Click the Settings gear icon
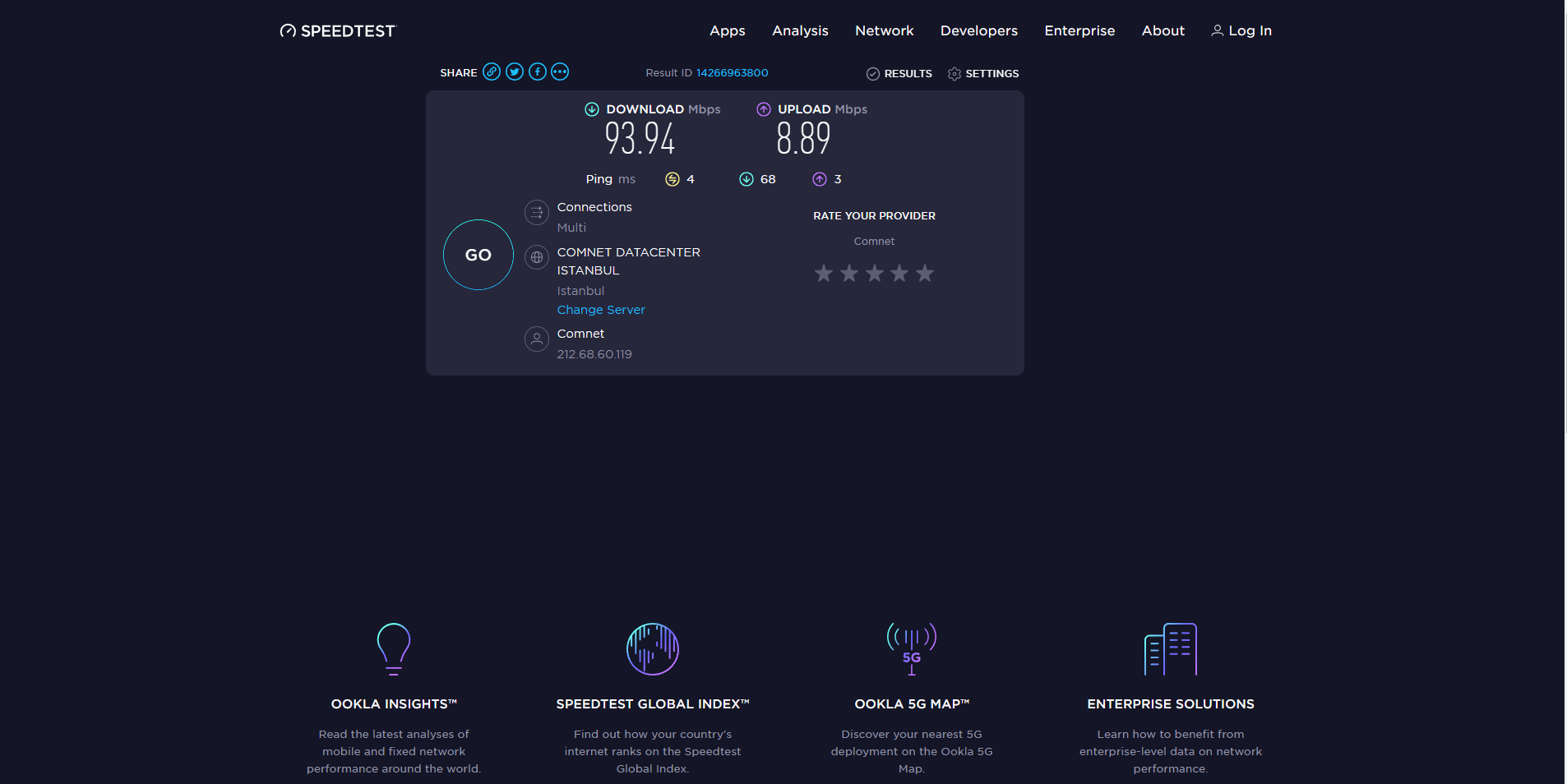 (x=955, y=74)
